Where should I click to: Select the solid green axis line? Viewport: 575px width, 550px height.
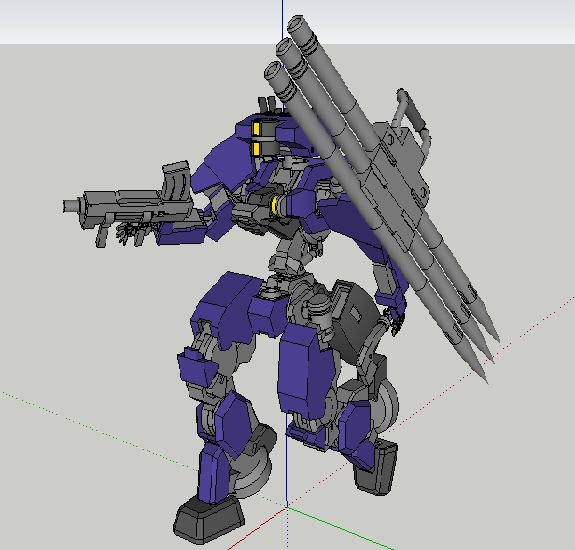tap(340, 528)
